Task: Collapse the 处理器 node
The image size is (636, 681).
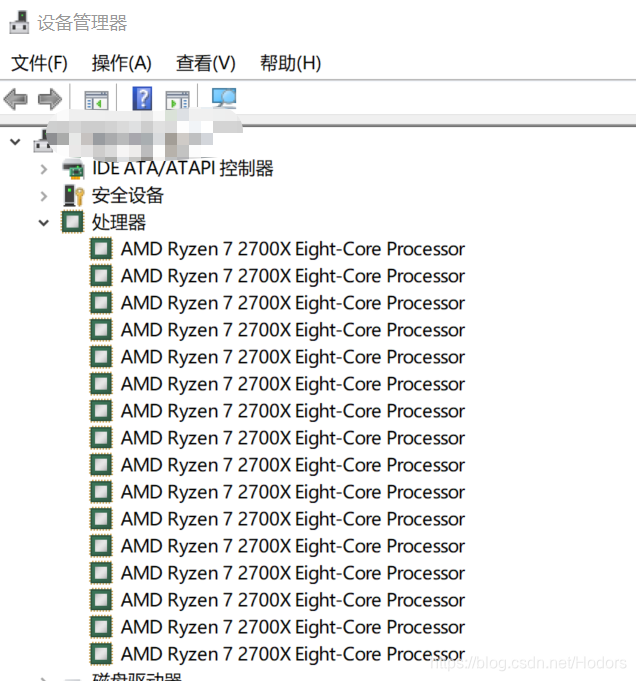Action: click(43, 223)
